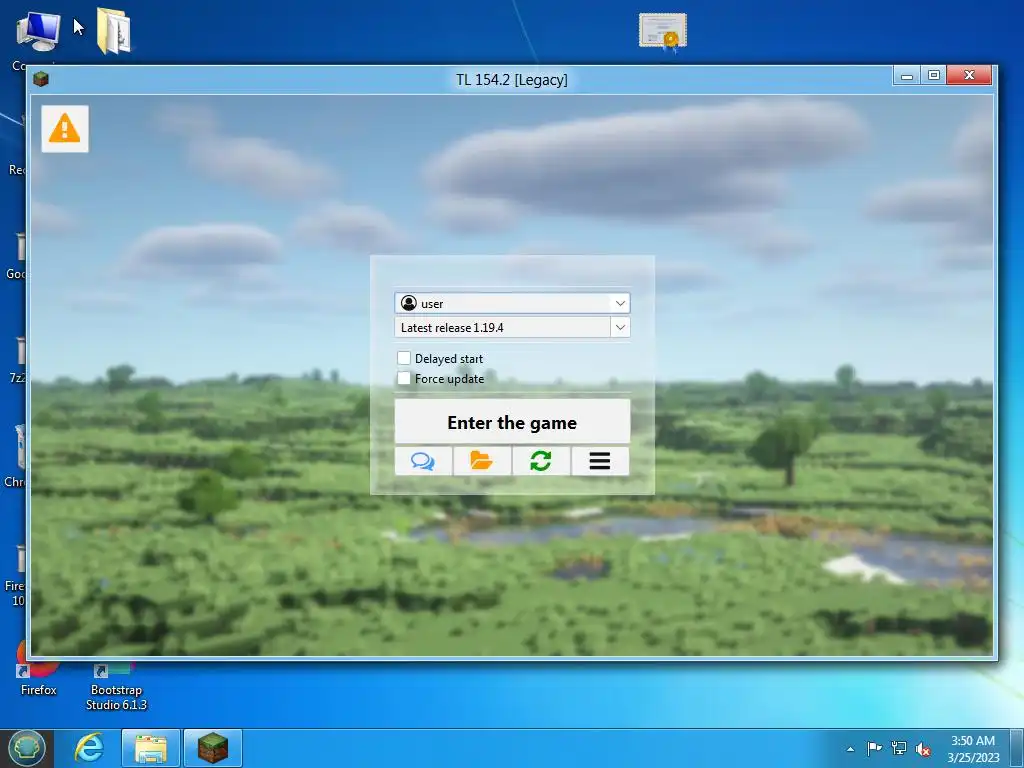Click the muted volume tray icon
The width and height of the screenshot is (1024, 768).
(x=923, y=749)
